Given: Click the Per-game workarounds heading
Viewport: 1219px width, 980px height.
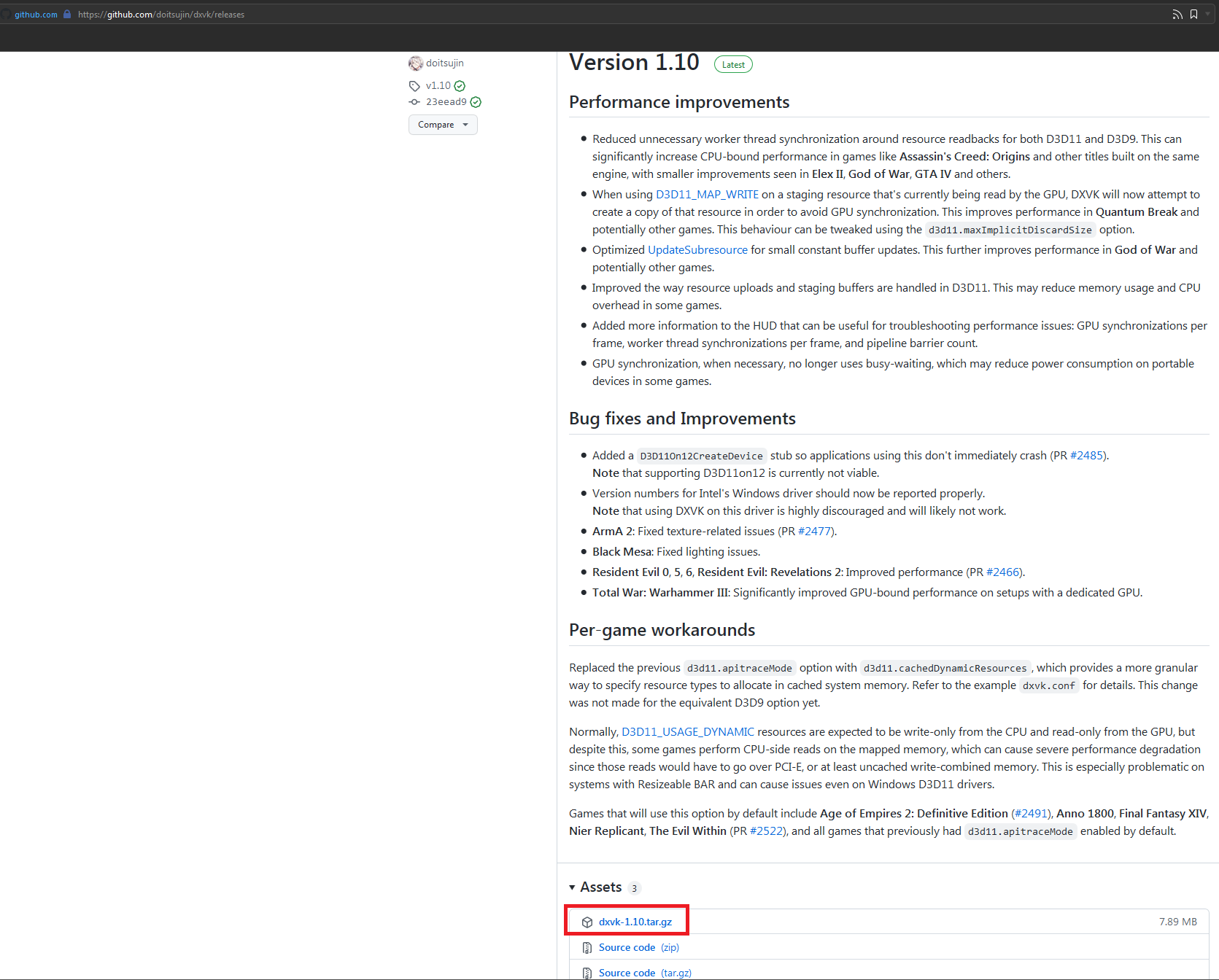Looking at the screenshot, I should pos(662,630).
